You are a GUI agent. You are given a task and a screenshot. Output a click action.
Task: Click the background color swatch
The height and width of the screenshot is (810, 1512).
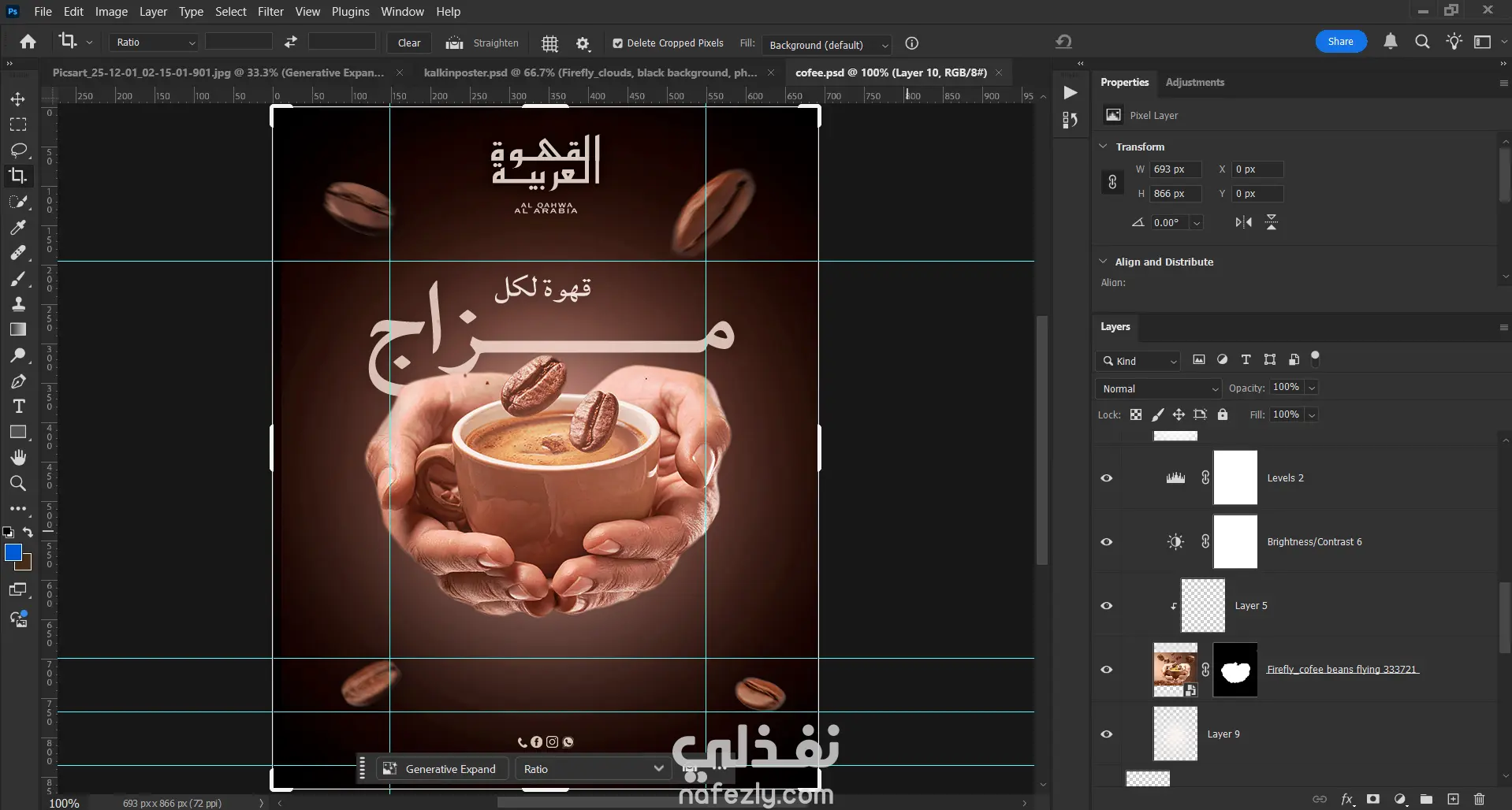[x=25, y=563]
